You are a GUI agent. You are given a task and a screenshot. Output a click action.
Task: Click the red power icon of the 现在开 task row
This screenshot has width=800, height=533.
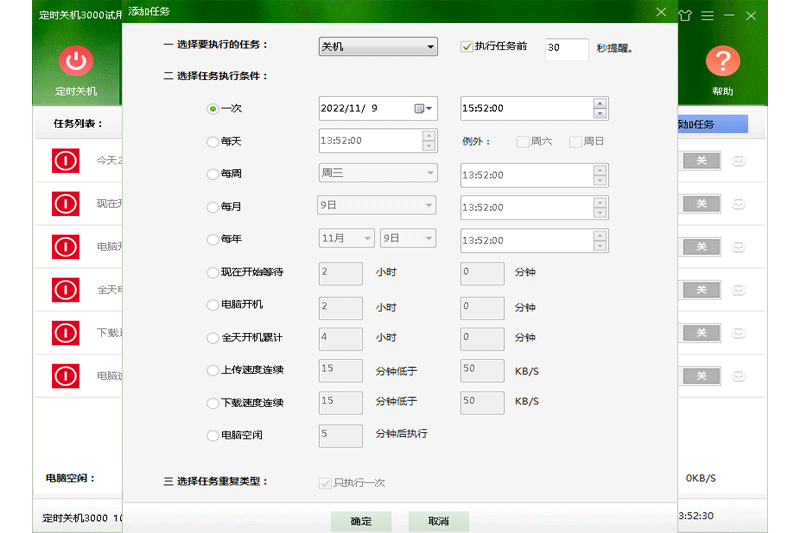(65, 204)
